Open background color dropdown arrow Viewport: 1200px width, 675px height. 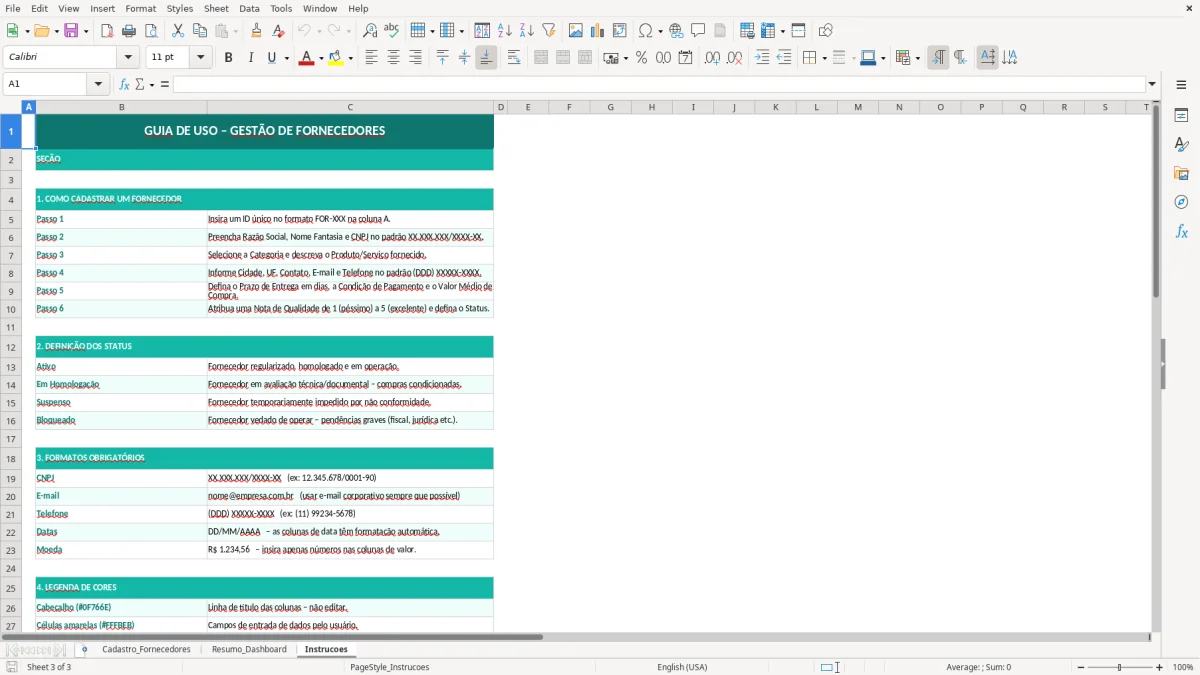(x=350, y=58)
